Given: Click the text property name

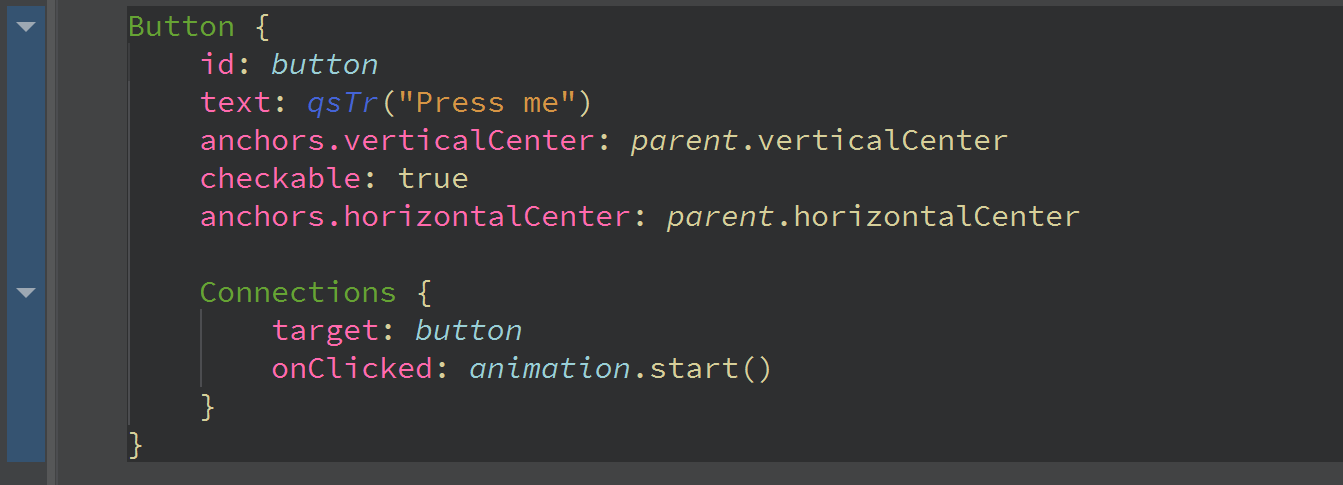Looking at the screenshot, I should [235, 103].
